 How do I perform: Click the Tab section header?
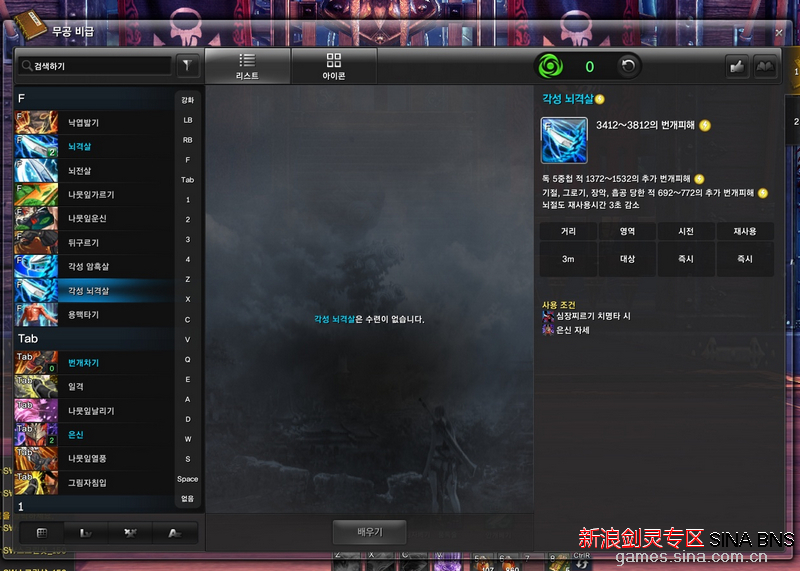[94, 338]
